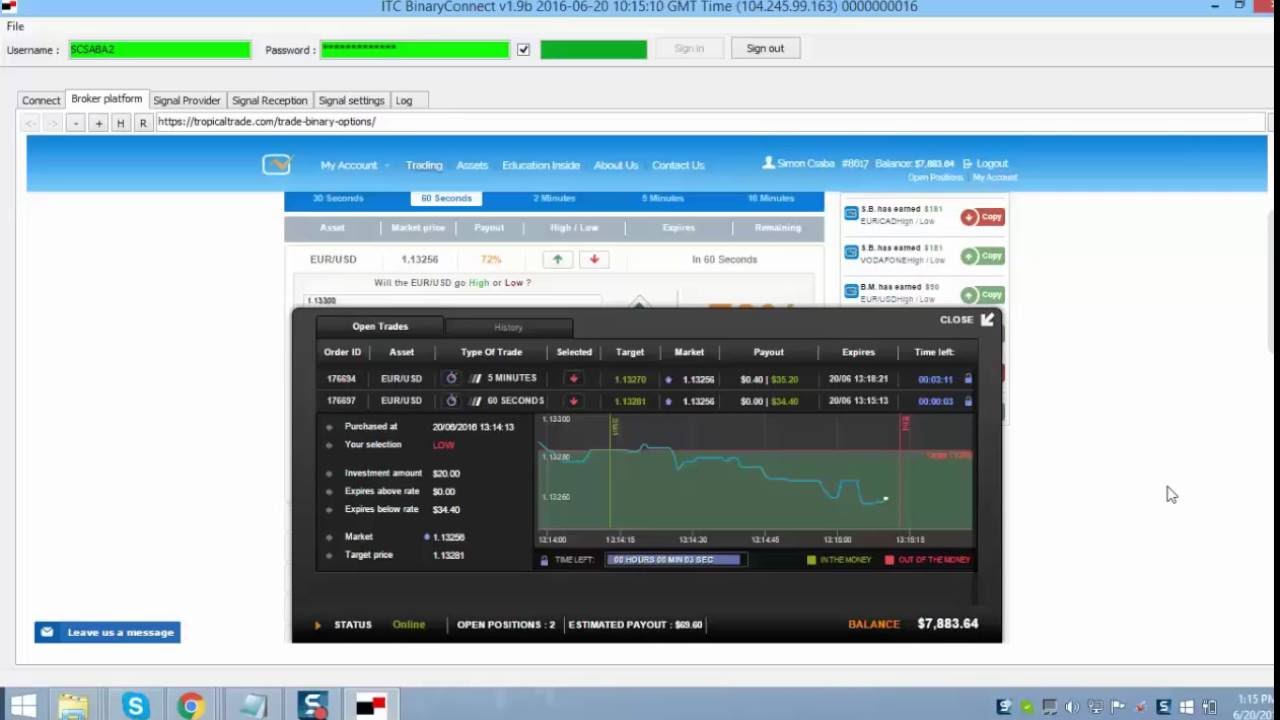Image resolution: width=1280 pixels, height=720 pixels.
Task: Open Education Inside link
Action: [x=541, y=165]
